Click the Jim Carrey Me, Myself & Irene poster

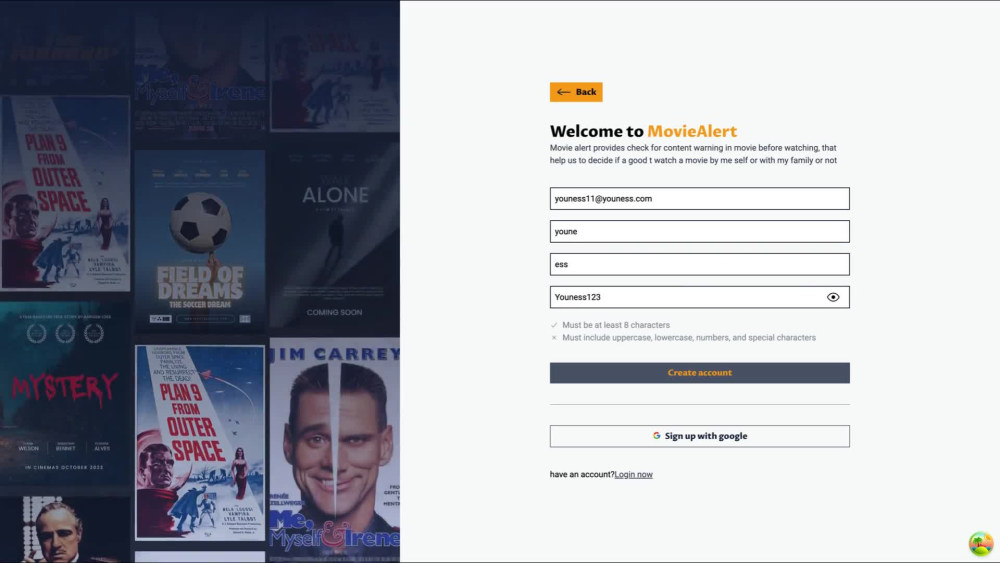[334, 450]
